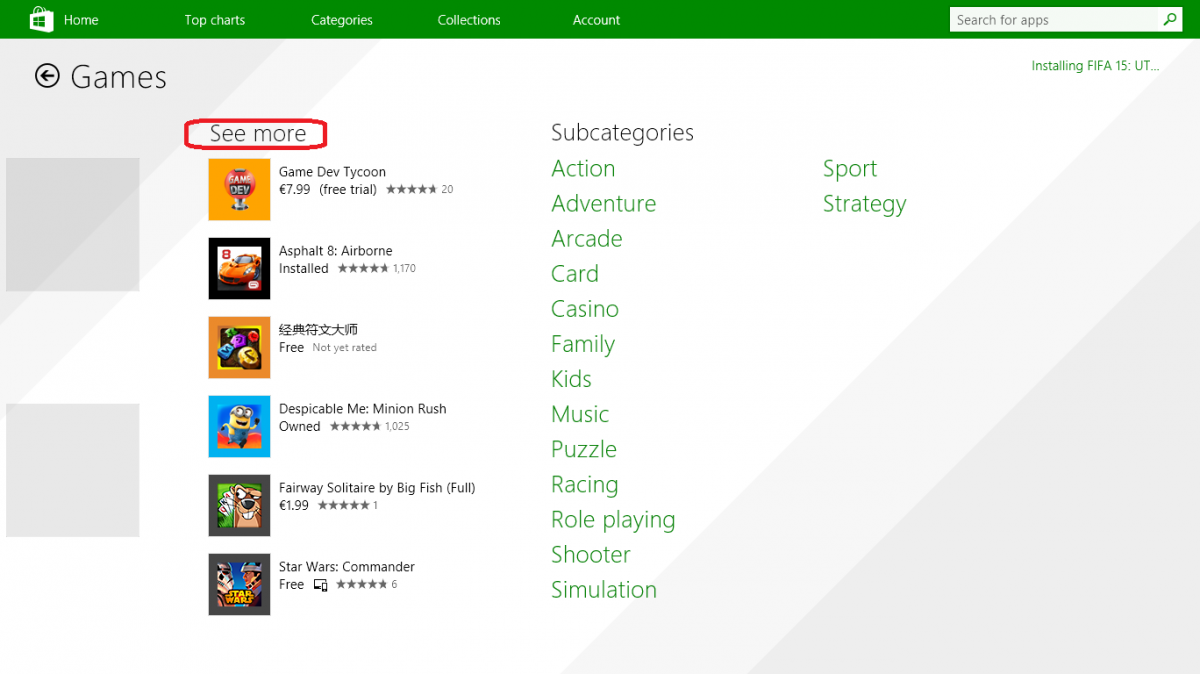Click Games page title
Viewport: 1200px width, 674px height.
[x=118, y=77]
